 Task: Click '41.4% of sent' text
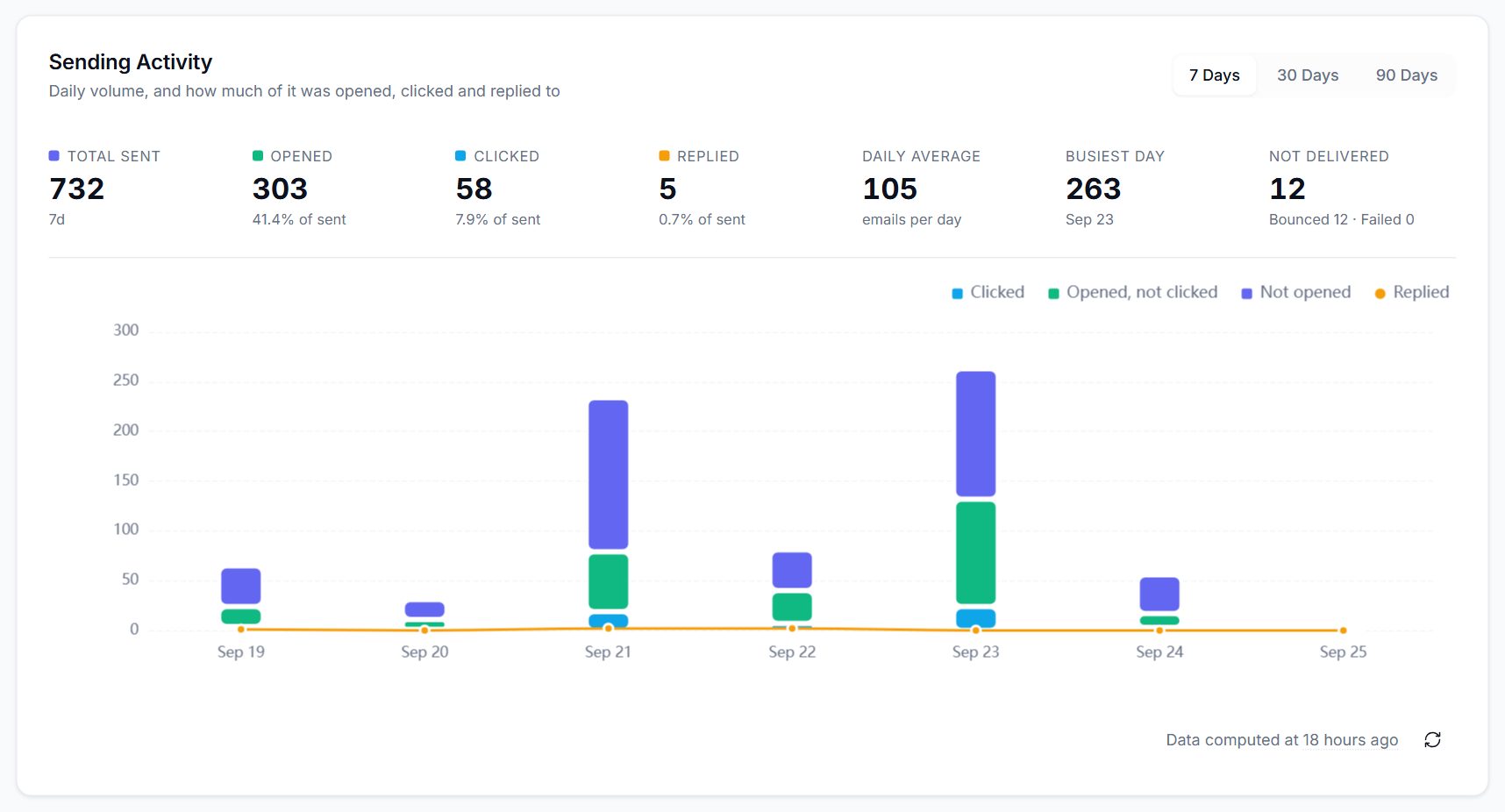(299, 219)
